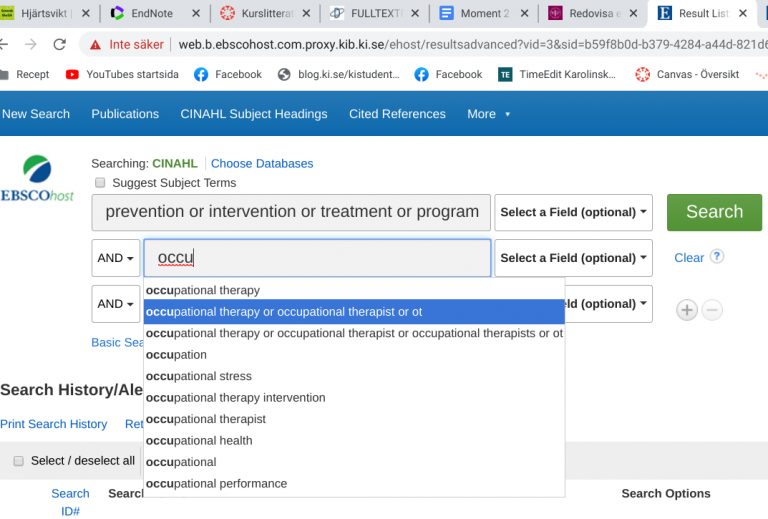
Task: Expand the More menu
Action: 488,114
